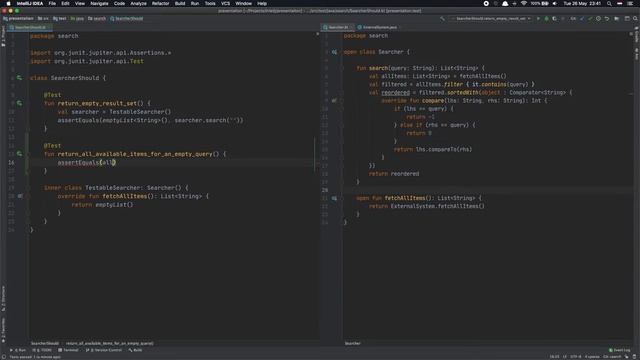
Task: Open the run configuration dropdown
Action: click(491, 18)
